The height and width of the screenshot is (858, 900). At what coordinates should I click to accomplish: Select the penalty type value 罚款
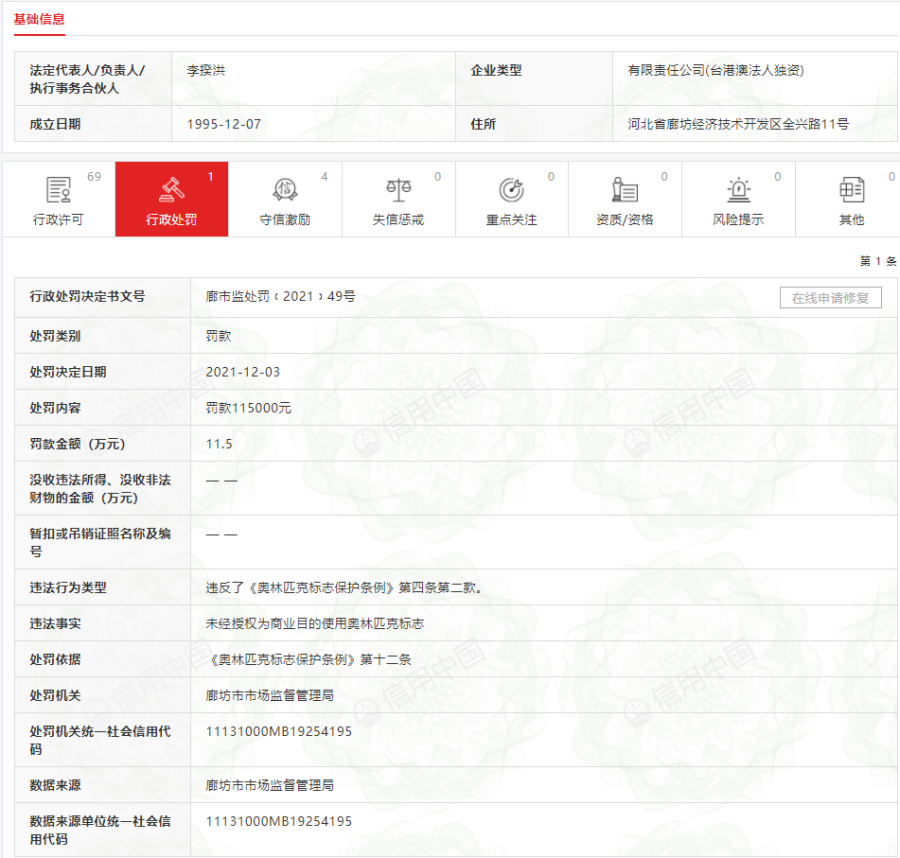point(218,336)
